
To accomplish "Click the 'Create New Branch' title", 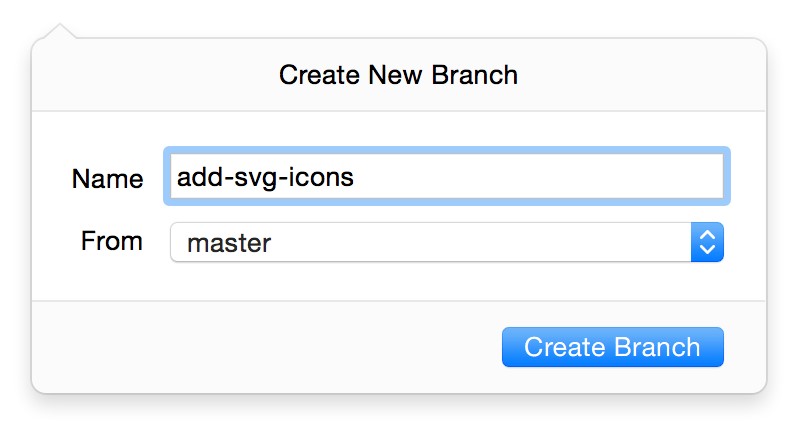I will [398, 75].
